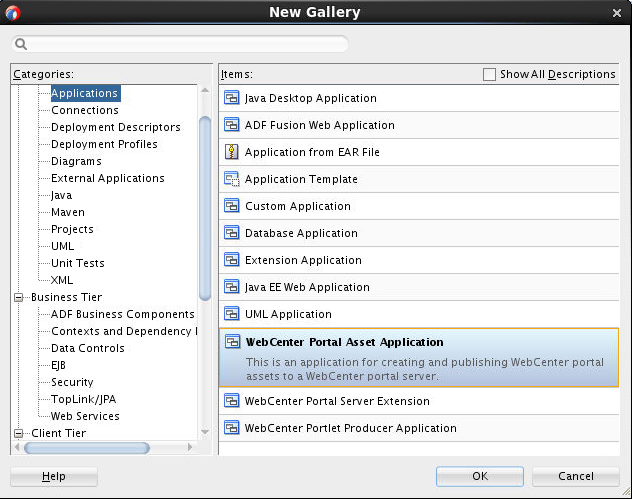Click the UML Application icon

pyautogui.click(x=232, y=314)
